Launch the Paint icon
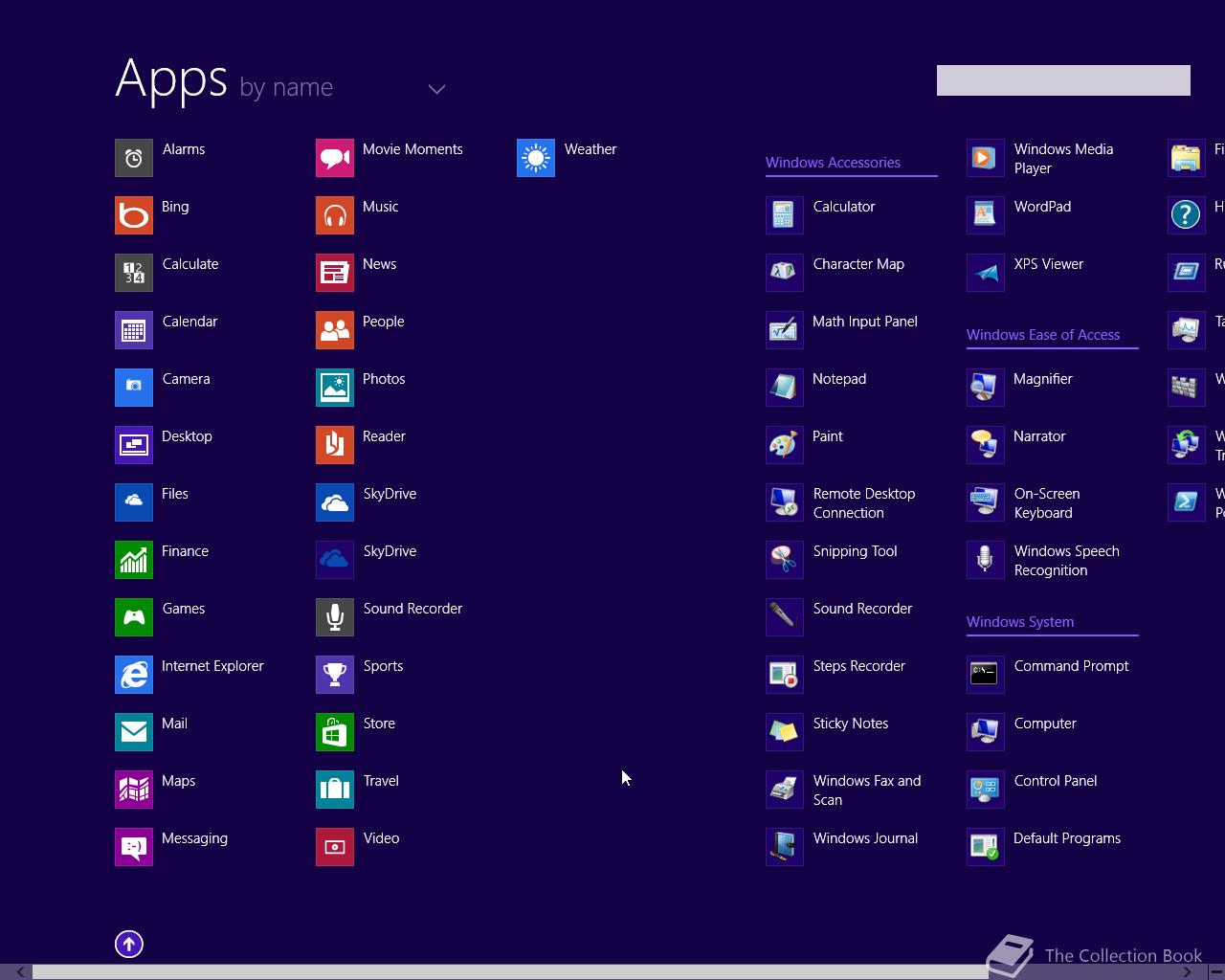Viewport: 1225px width, 980px height. pos(785,445)
